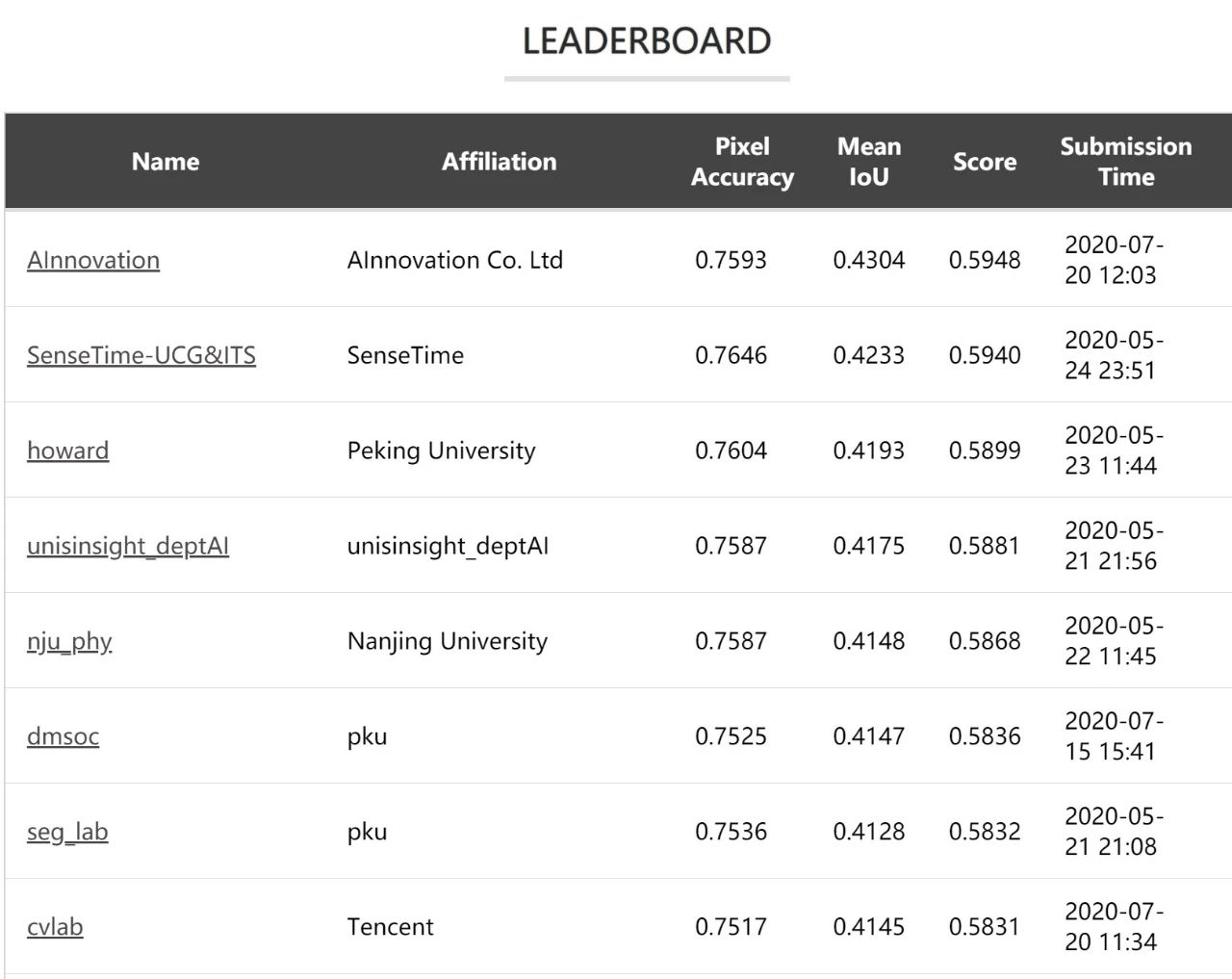
Task: Click the Affiliation column header
Action: (499, 162)
